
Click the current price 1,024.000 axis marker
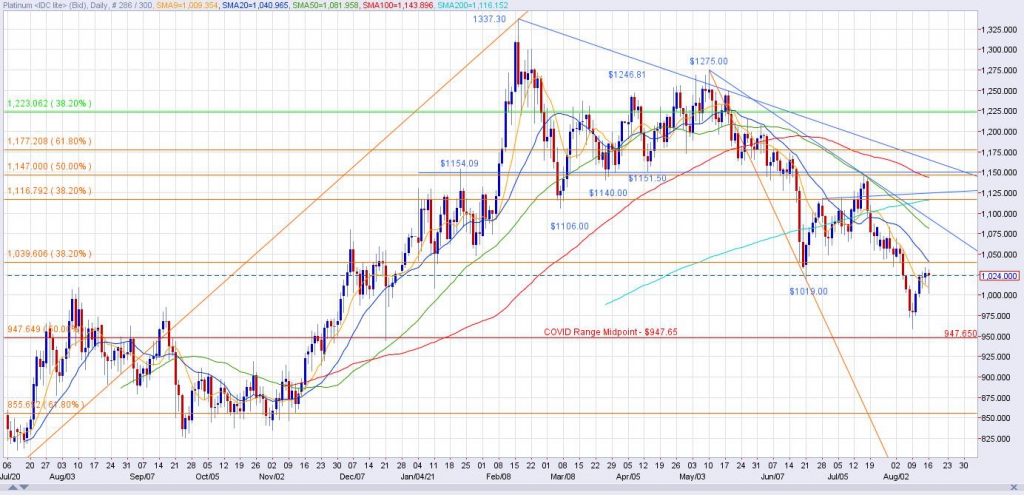pyautogui.click(x=999, y=276)
